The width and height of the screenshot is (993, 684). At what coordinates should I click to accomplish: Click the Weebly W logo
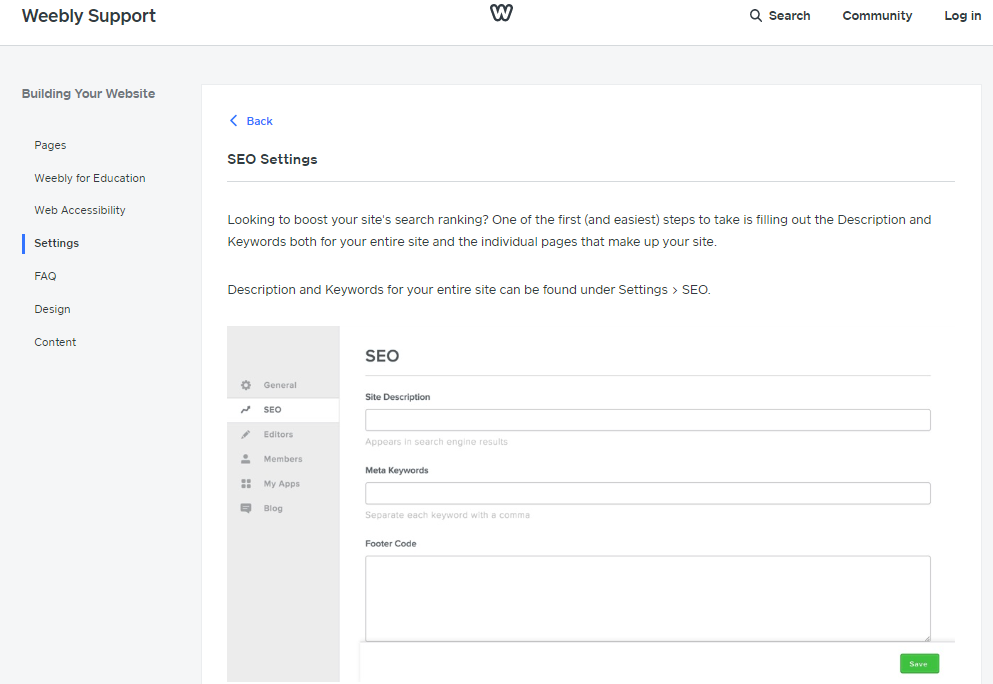point(501,13)
